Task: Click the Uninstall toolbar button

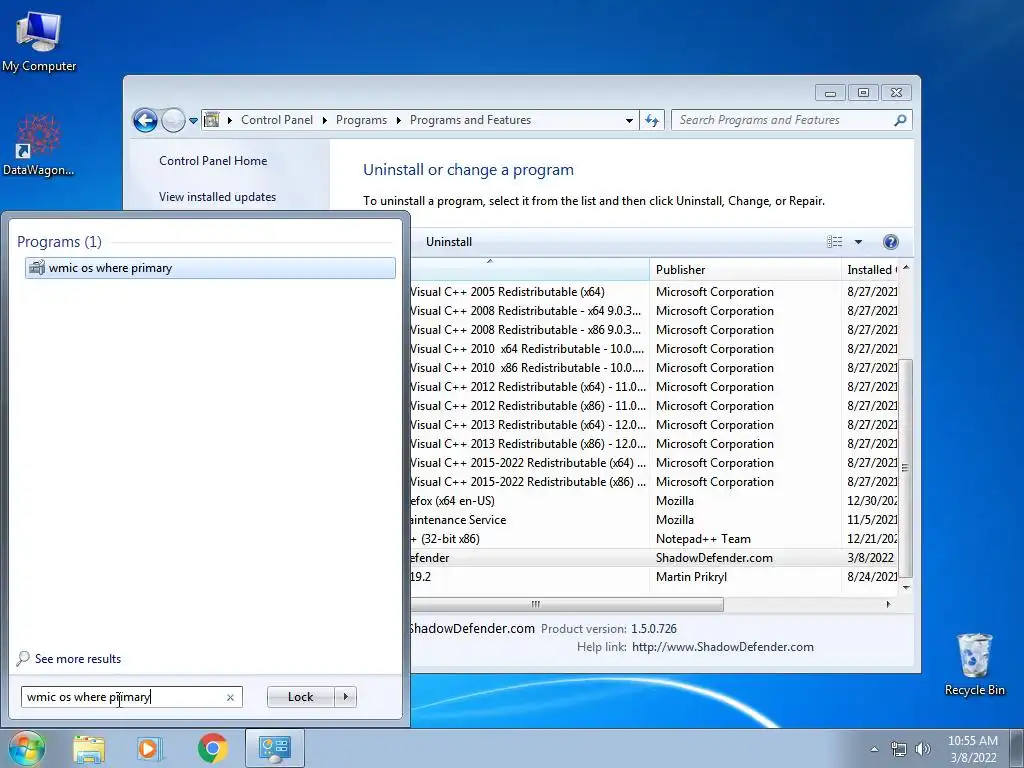Action: 449,242
